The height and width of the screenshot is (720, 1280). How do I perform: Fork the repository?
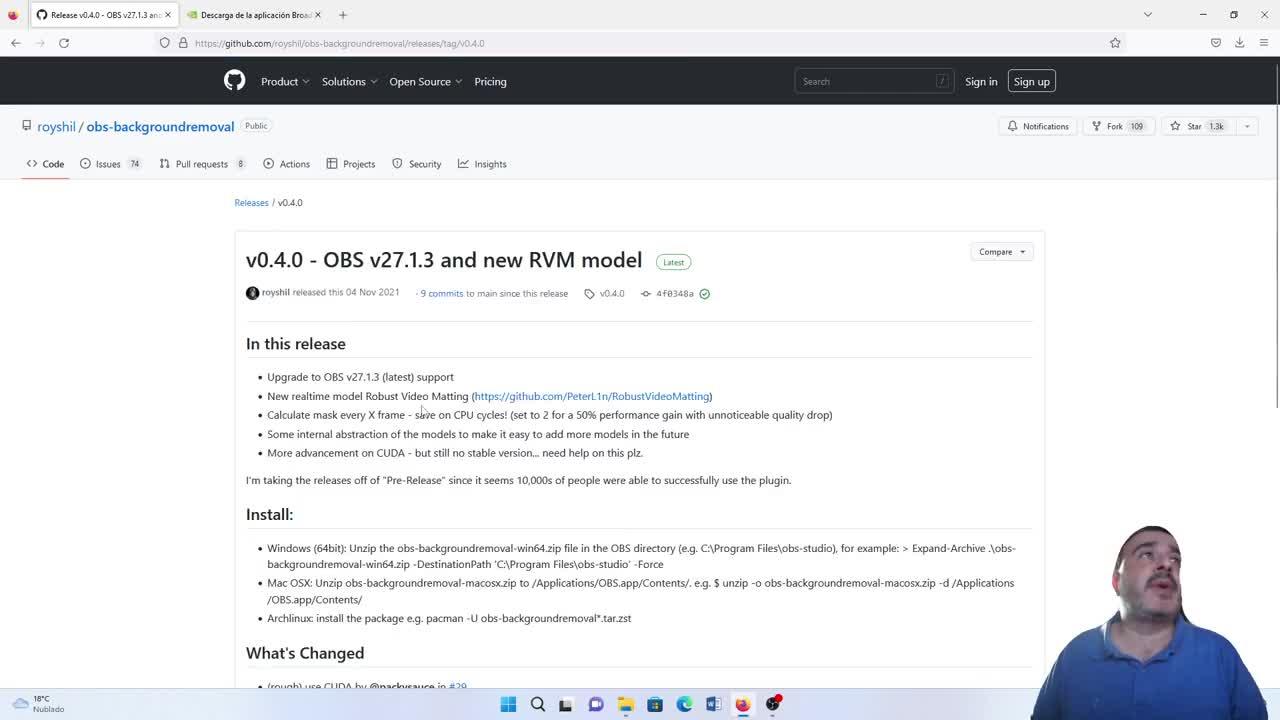[x=1117, y=126]
